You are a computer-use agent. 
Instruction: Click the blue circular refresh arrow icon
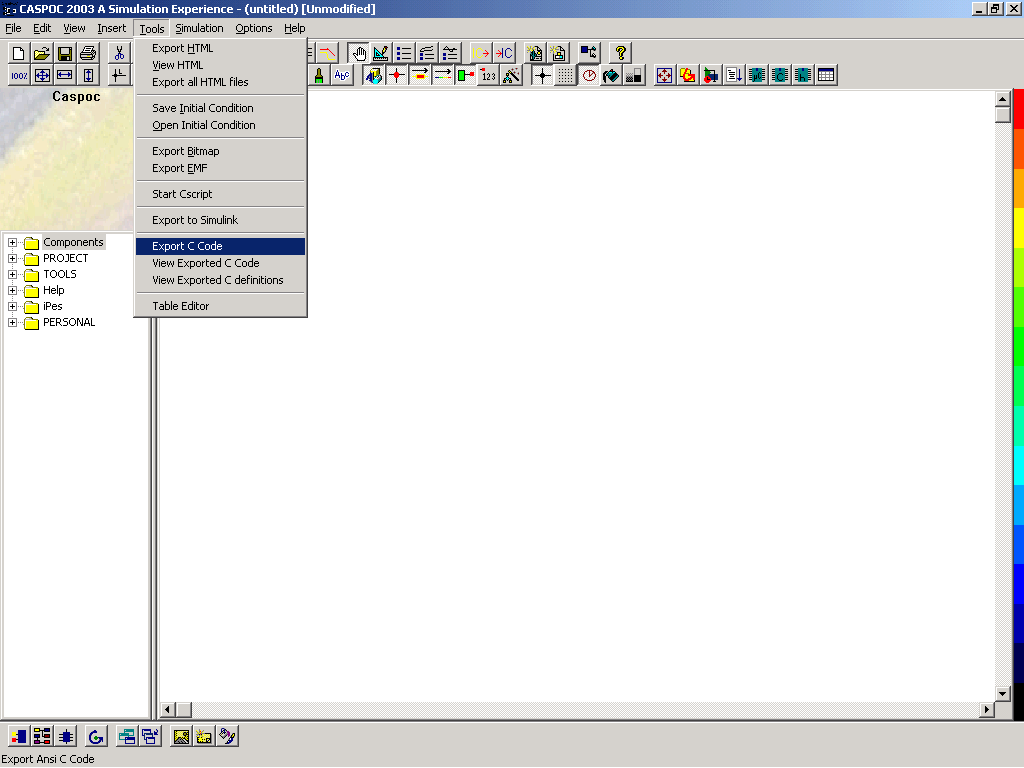96,737
